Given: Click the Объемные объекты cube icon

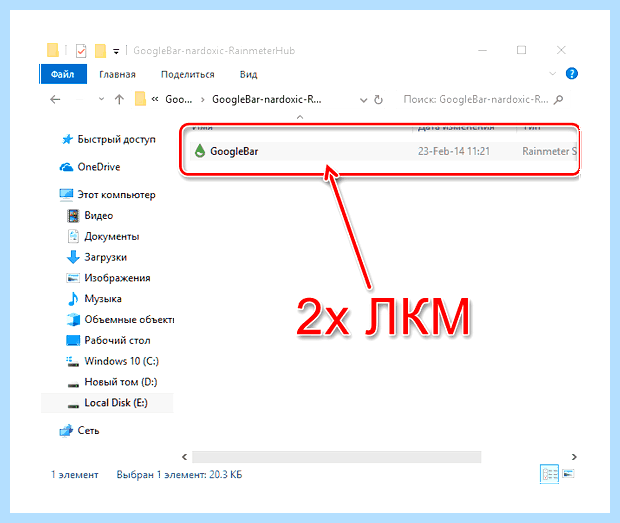Looking at the screenshot, I should [x=74, y=319].
